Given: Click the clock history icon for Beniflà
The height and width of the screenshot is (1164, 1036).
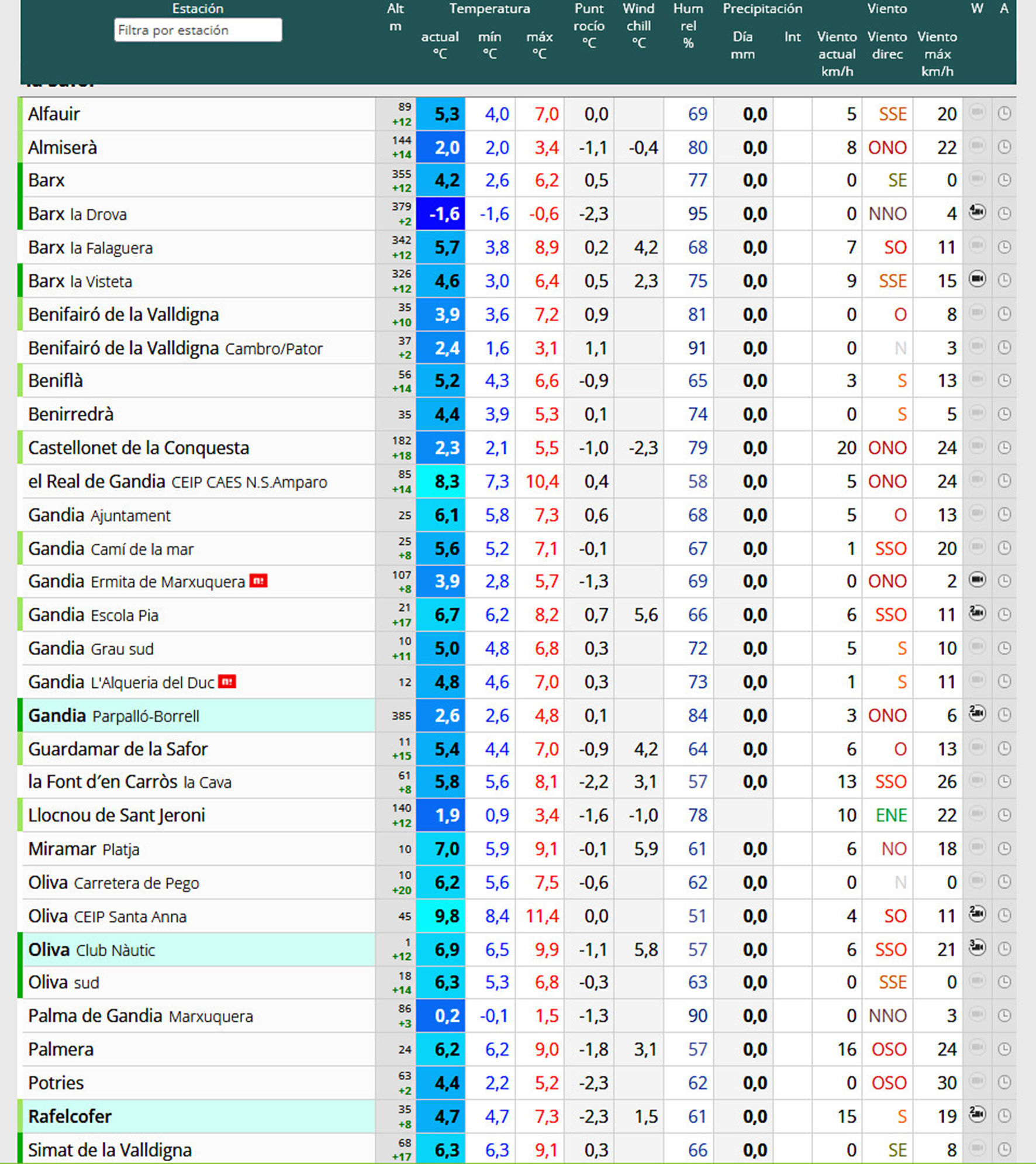Looking at the screenshot, I should tap(1004, 381).
